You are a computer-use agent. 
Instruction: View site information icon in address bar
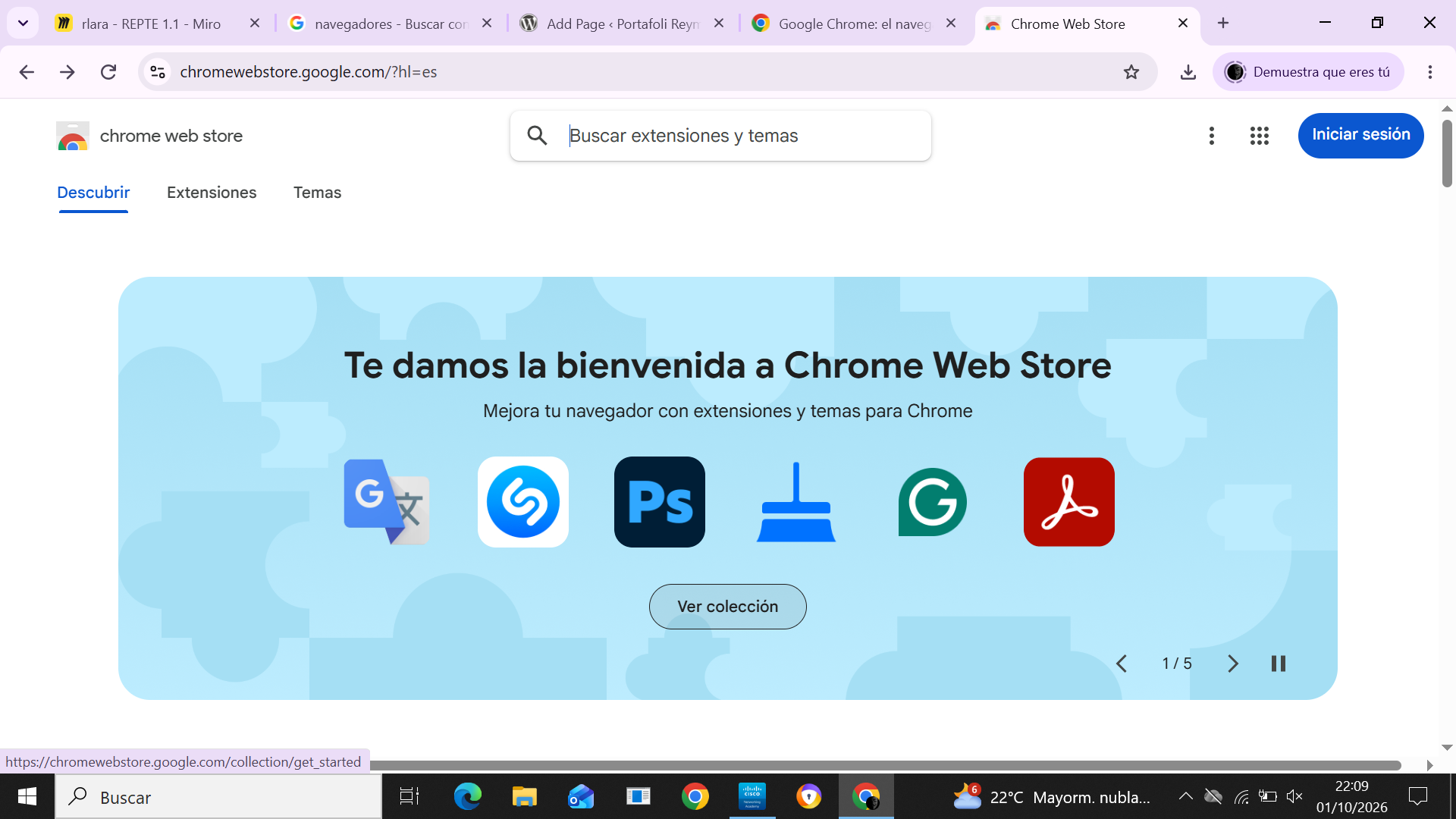[x=158, y=72]
